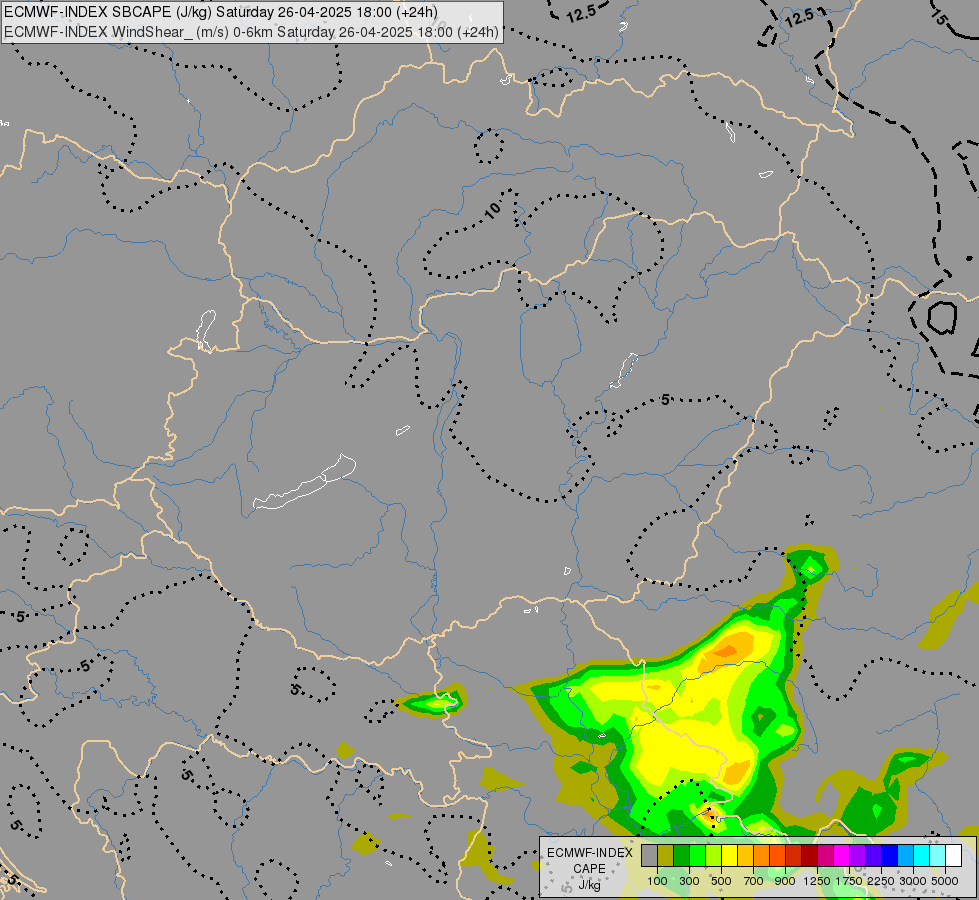Click the legend value 100
Image resolution: width=979 pixels, height=900 pixels.
coord(657,881)
